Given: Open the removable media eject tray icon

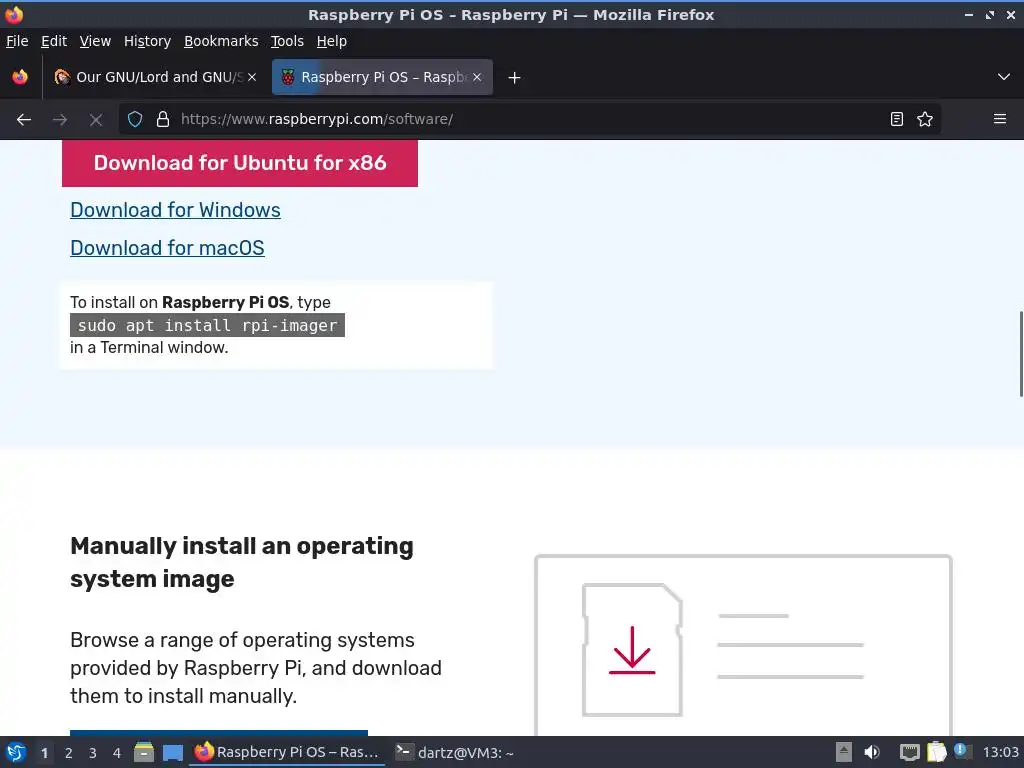Looking at the screenshot, I should click(844, 752).
